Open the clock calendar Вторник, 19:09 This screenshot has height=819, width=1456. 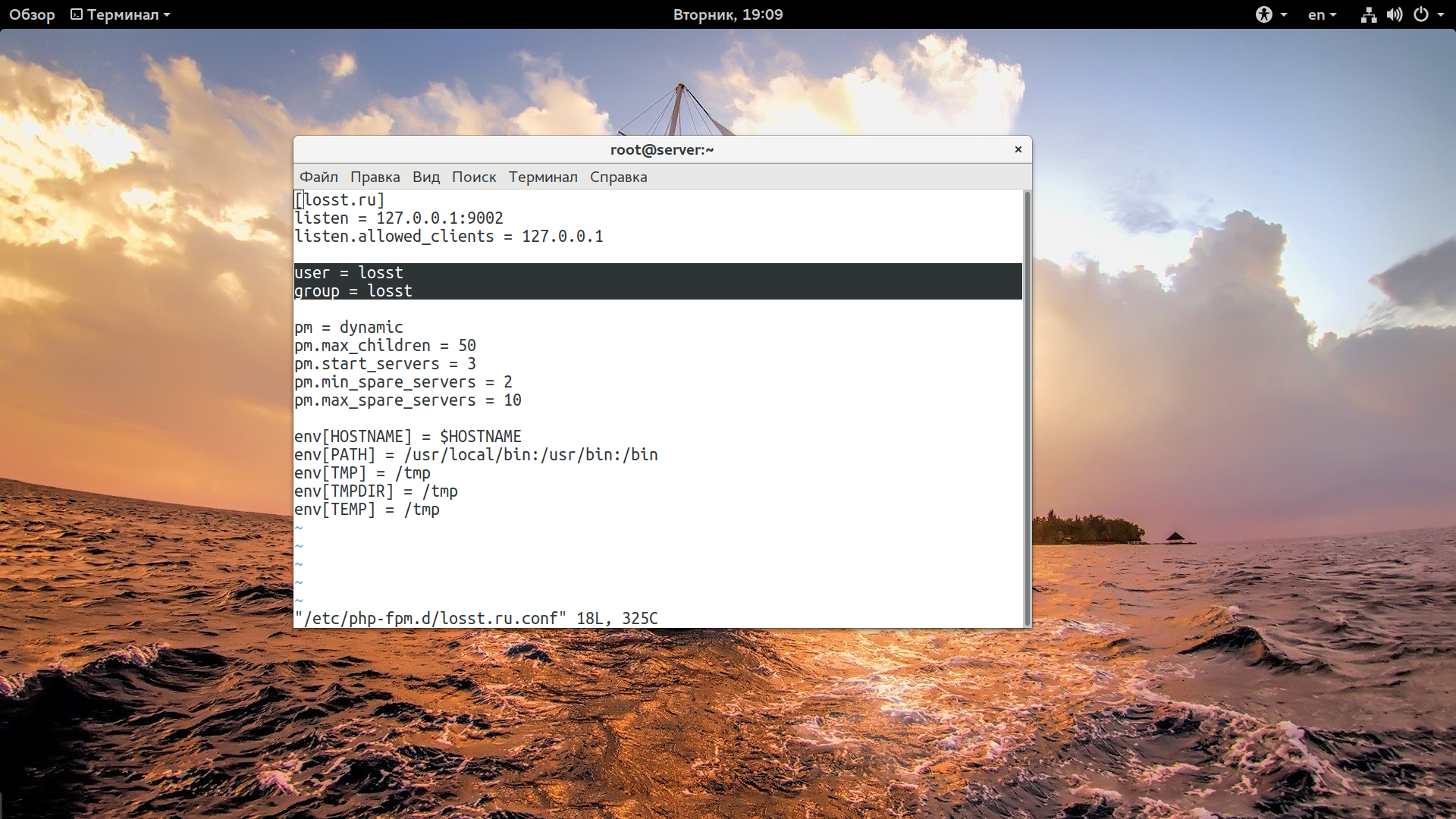pyautogui.click(x=727, y=14)
